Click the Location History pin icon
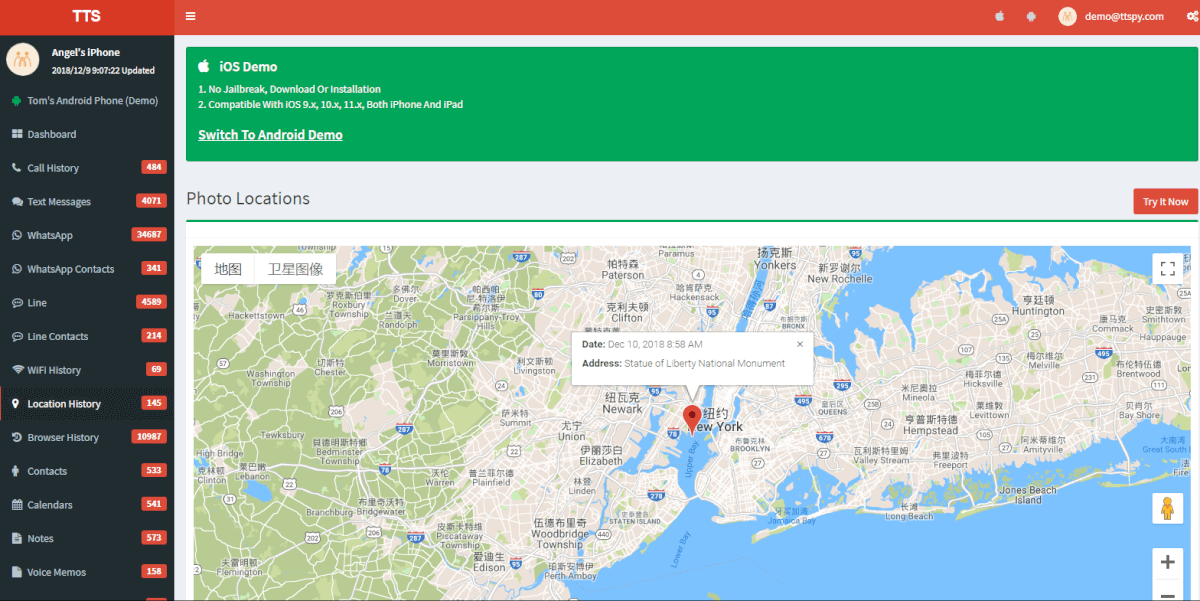This screenshot has height=601, width=1200. click(16, 404)
